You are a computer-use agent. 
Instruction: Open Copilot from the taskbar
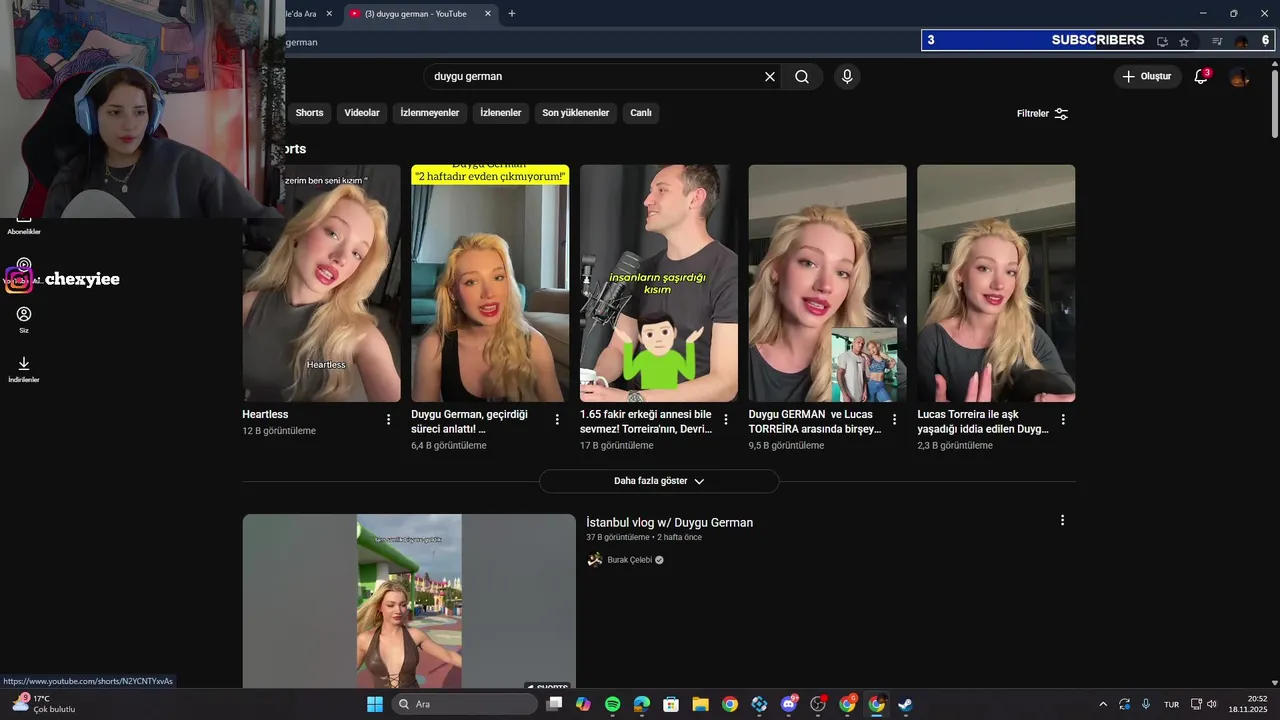583,704
